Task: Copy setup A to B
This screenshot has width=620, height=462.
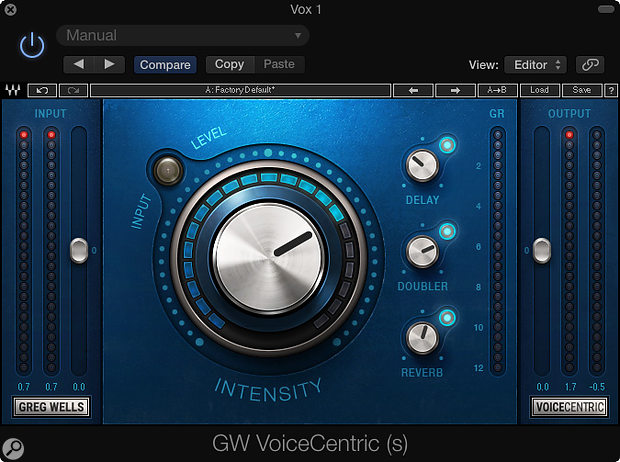Action: [497, 90]
